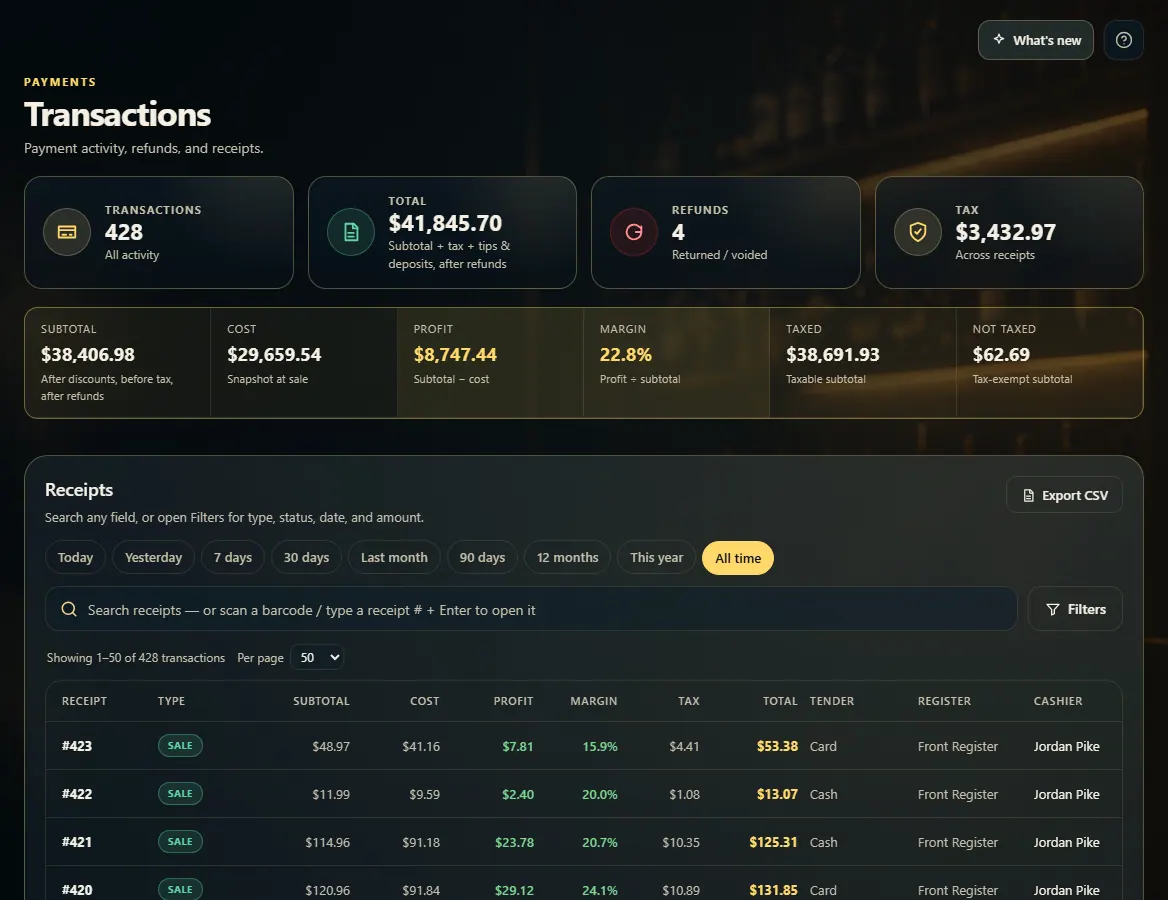Viewport: 1168px width, 900px height.
Task: Click the Showing 1–50 of 428 transactions text
Action: (136, 658)
